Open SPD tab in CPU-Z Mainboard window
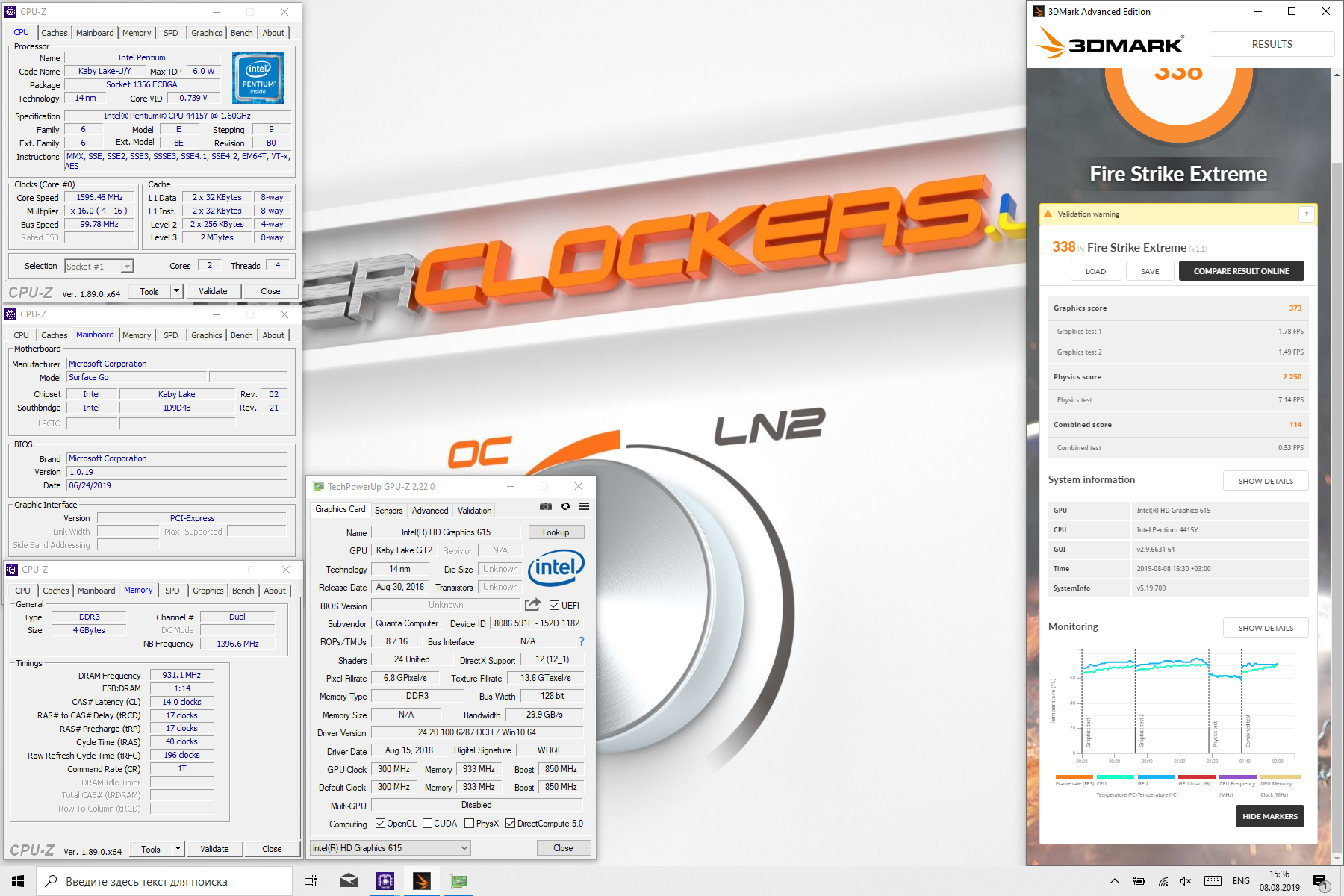 coord(171,335)
